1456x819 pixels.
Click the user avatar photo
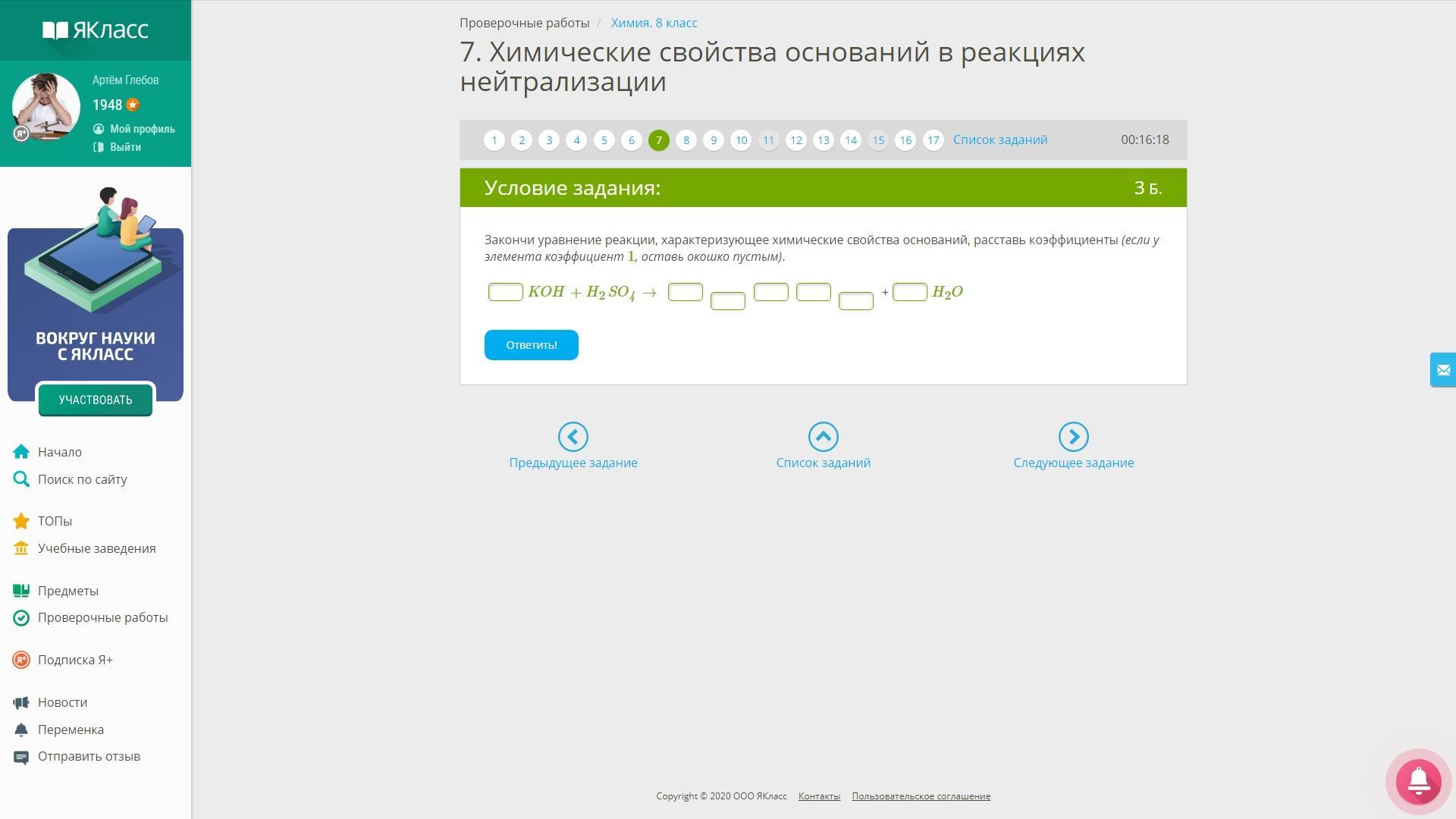[45, 106]
